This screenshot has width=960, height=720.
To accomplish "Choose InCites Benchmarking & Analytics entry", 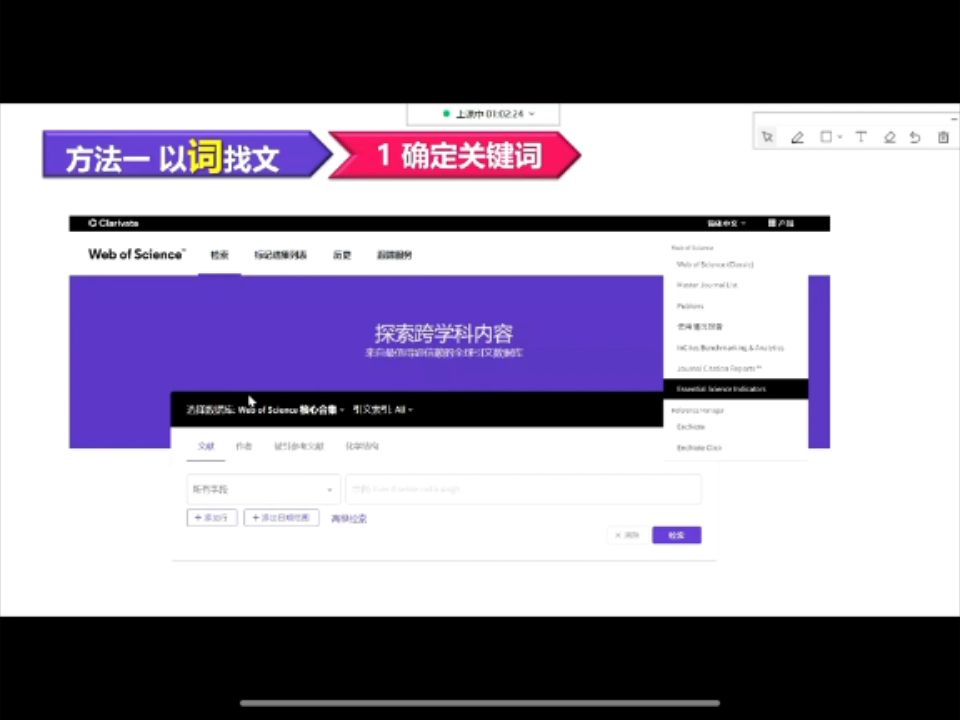I will 730,348.
